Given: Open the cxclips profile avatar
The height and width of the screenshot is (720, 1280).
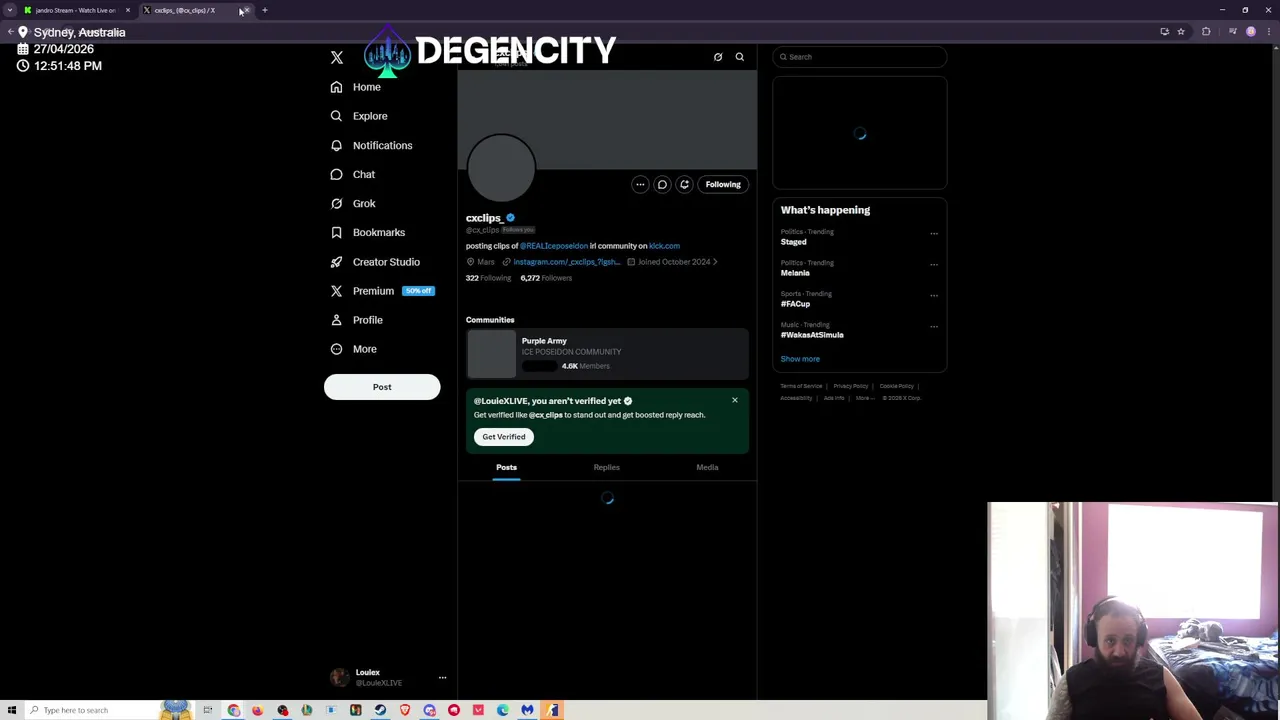Looking at the screenshot, I should [501, 168].
